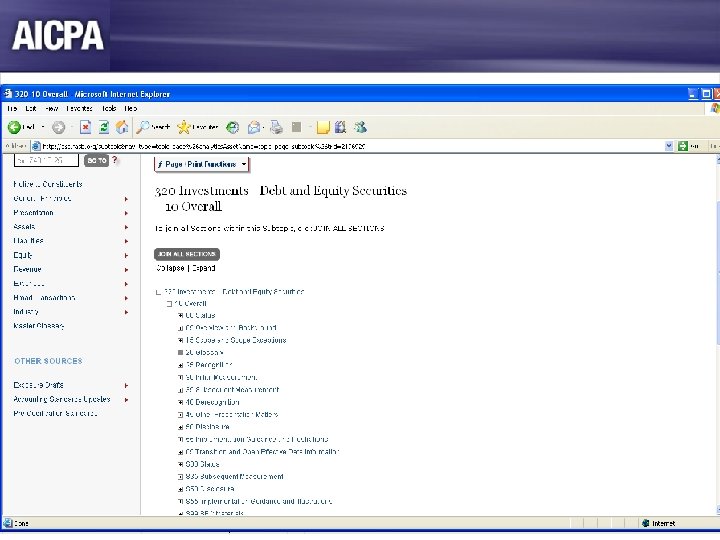Click the Messenger people toolbar icon
This screenshot has height=540, width=720.
point(360,127)
